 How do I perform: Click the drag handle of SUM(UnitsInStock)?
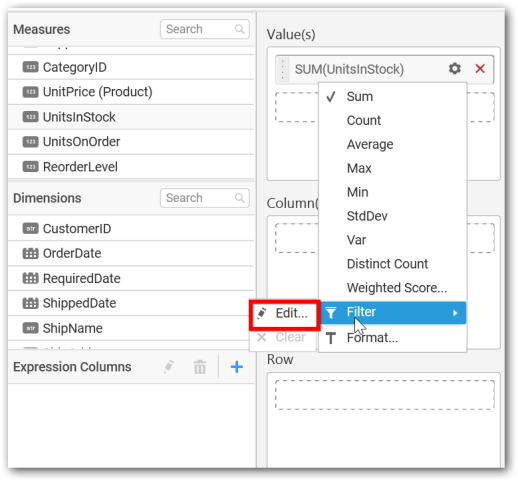pos(283,69)
